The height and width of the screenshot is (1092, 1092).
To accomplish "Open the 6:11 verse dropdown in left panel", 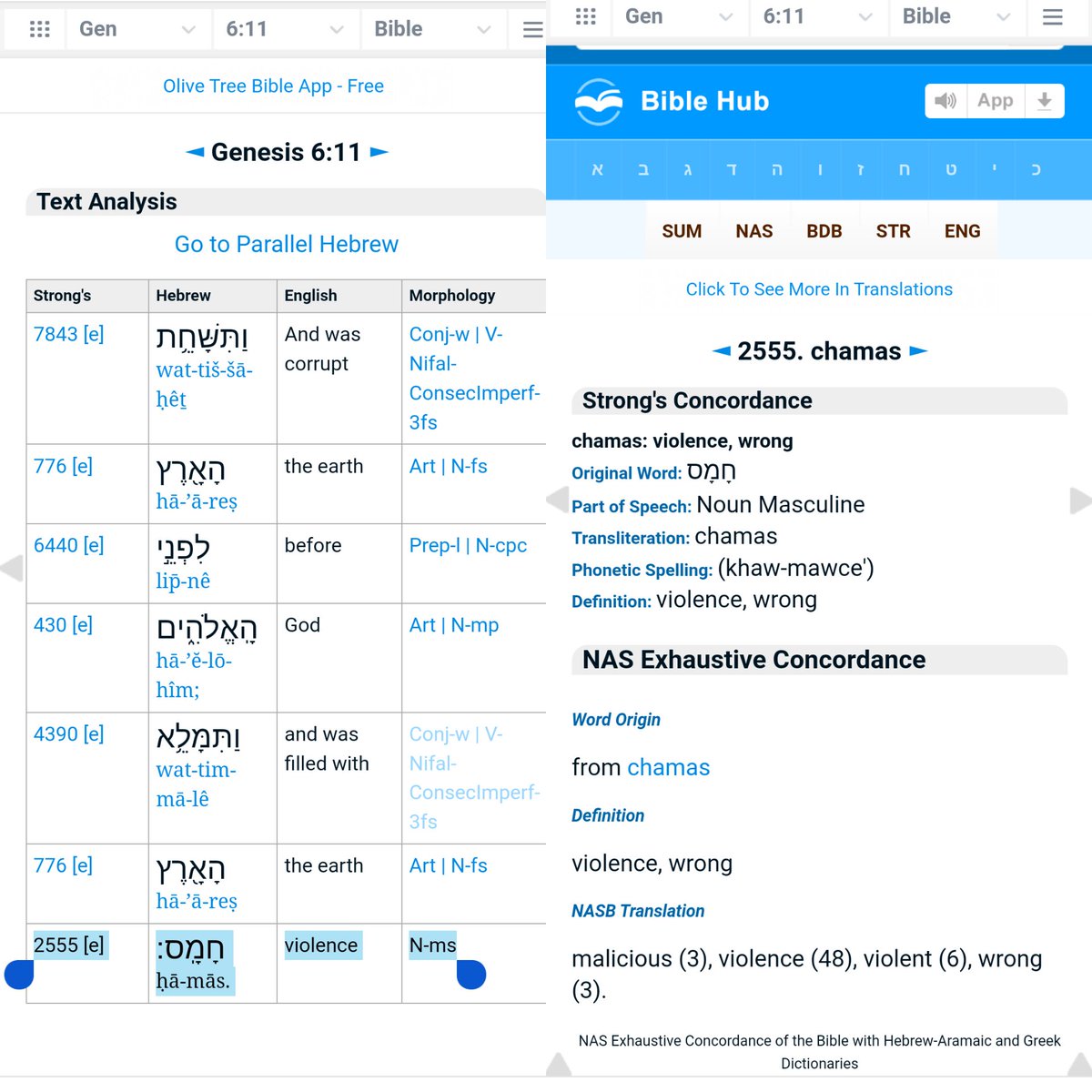I will point(286,29).
